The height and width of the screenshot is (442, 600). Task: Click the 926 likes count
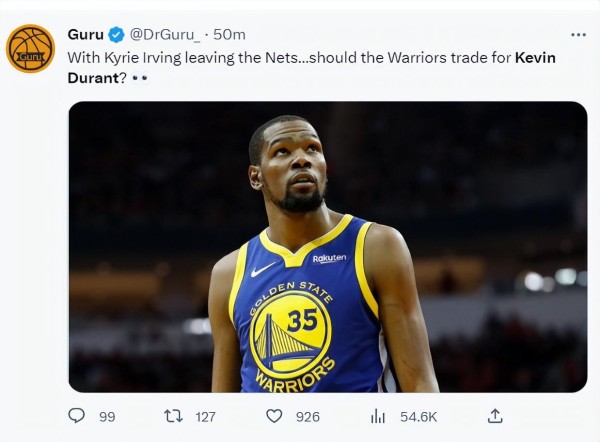(x=308, y=417)
